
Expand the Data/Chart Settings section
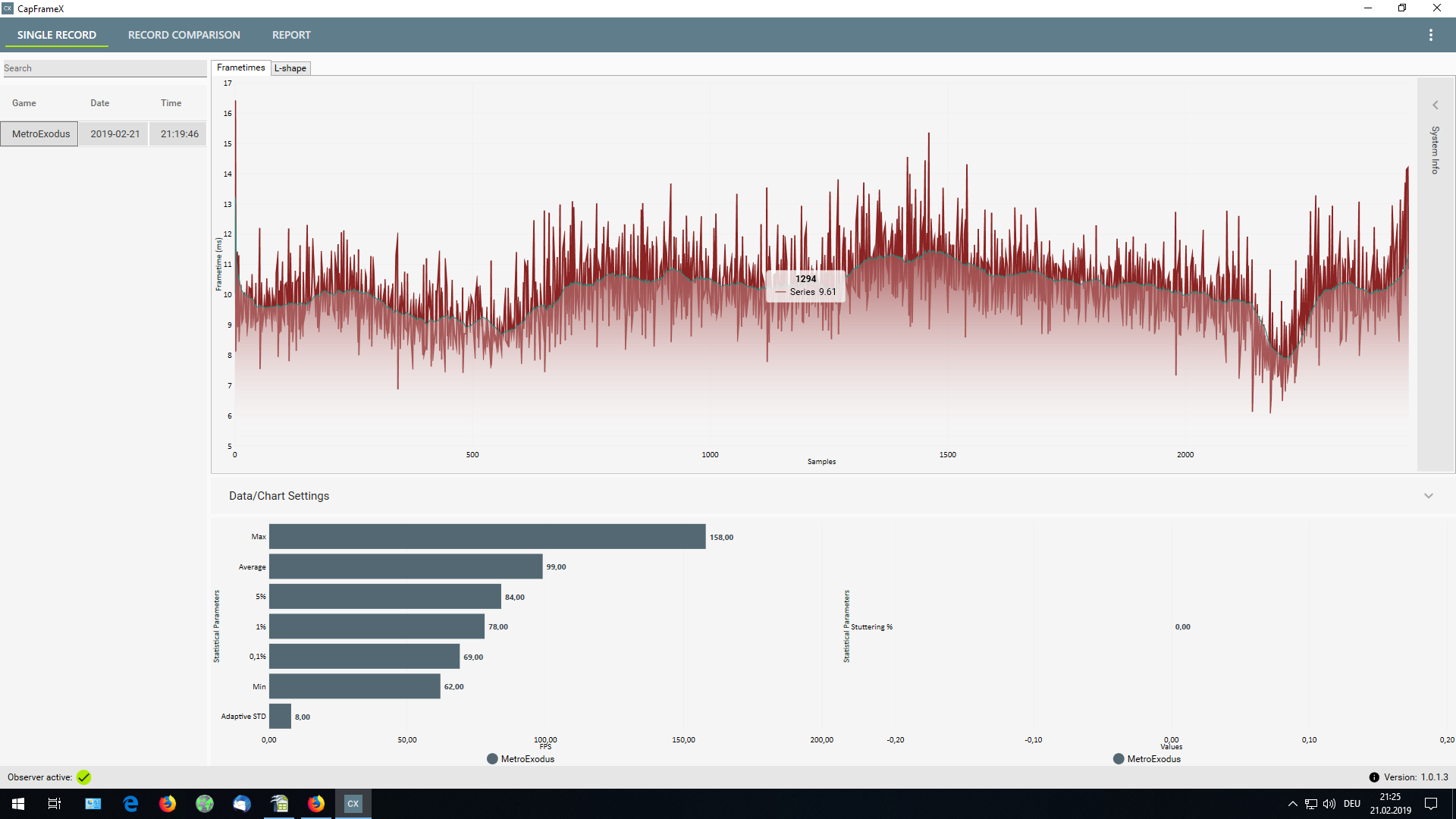[x=1428, y=496]
